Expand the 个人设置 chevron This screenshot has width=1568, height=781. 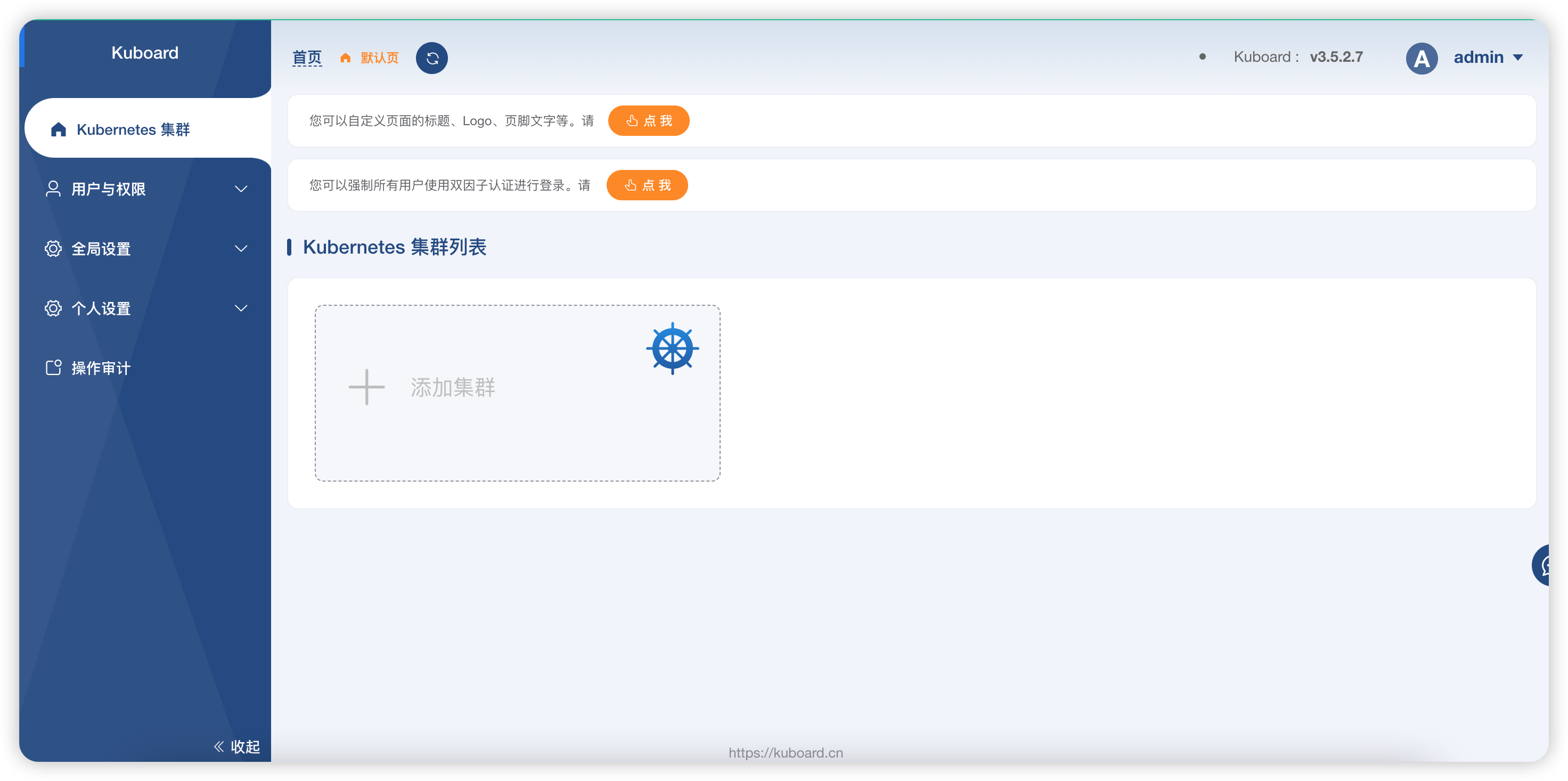(241, 308)
